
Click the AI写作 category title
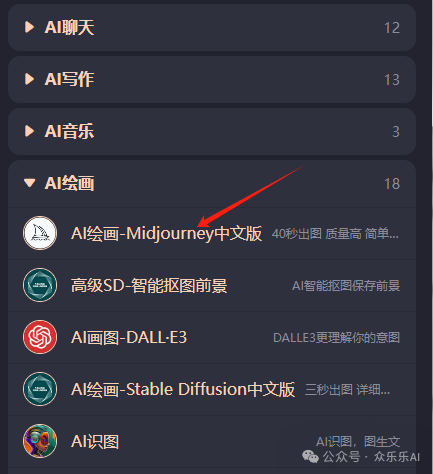click(69, 79)
